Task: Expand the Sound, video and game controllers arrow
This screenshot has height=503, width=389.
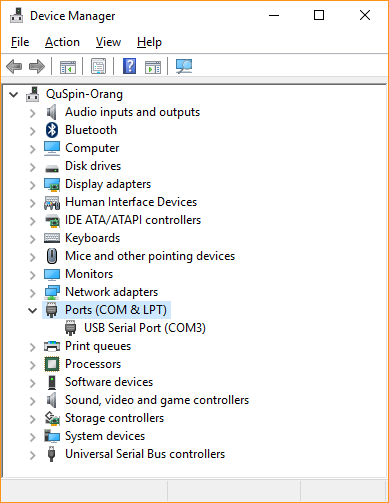Action: click(32, 401)
